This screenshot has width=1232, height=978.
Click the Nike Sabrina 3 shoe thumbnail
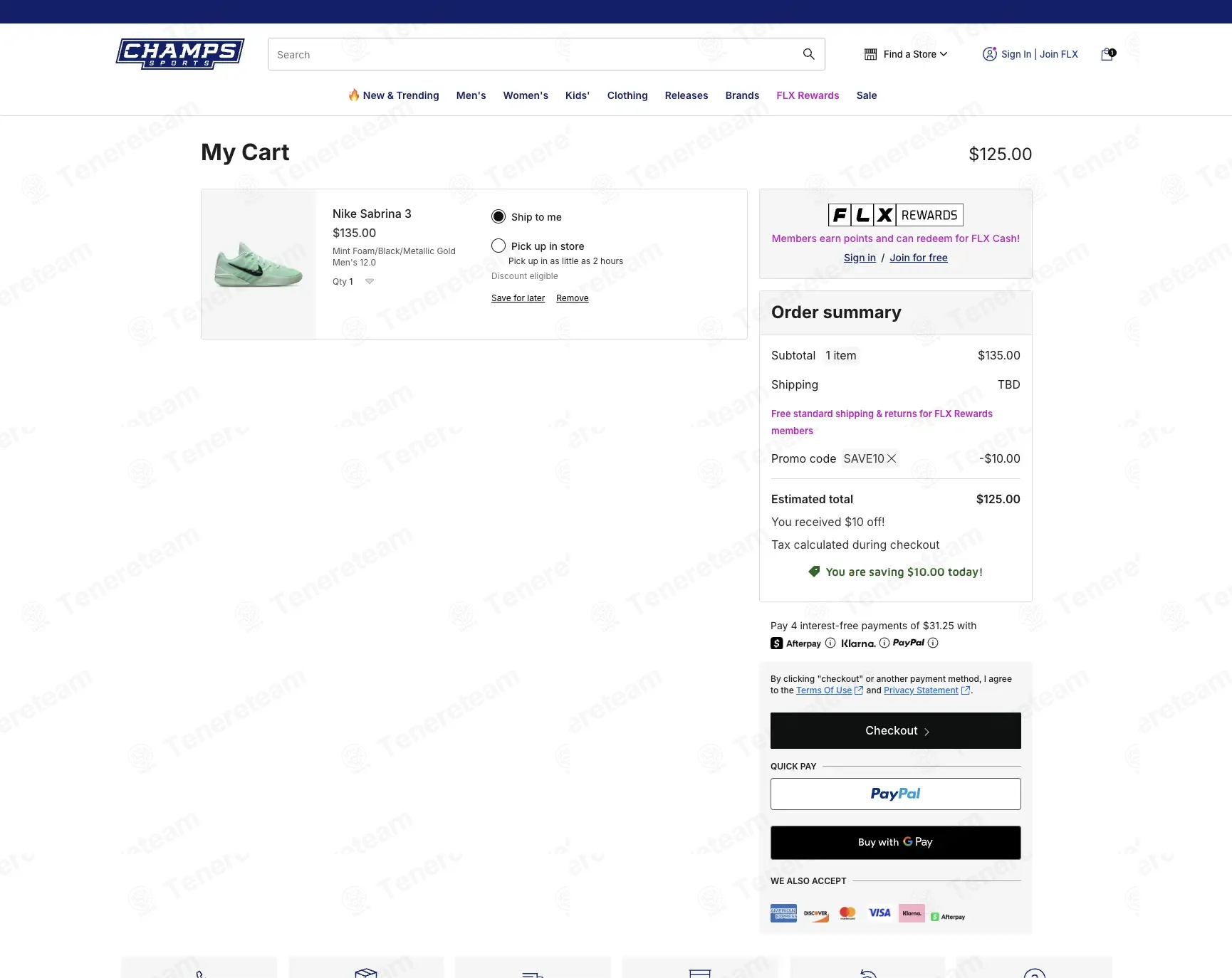(x=259, y=264)
